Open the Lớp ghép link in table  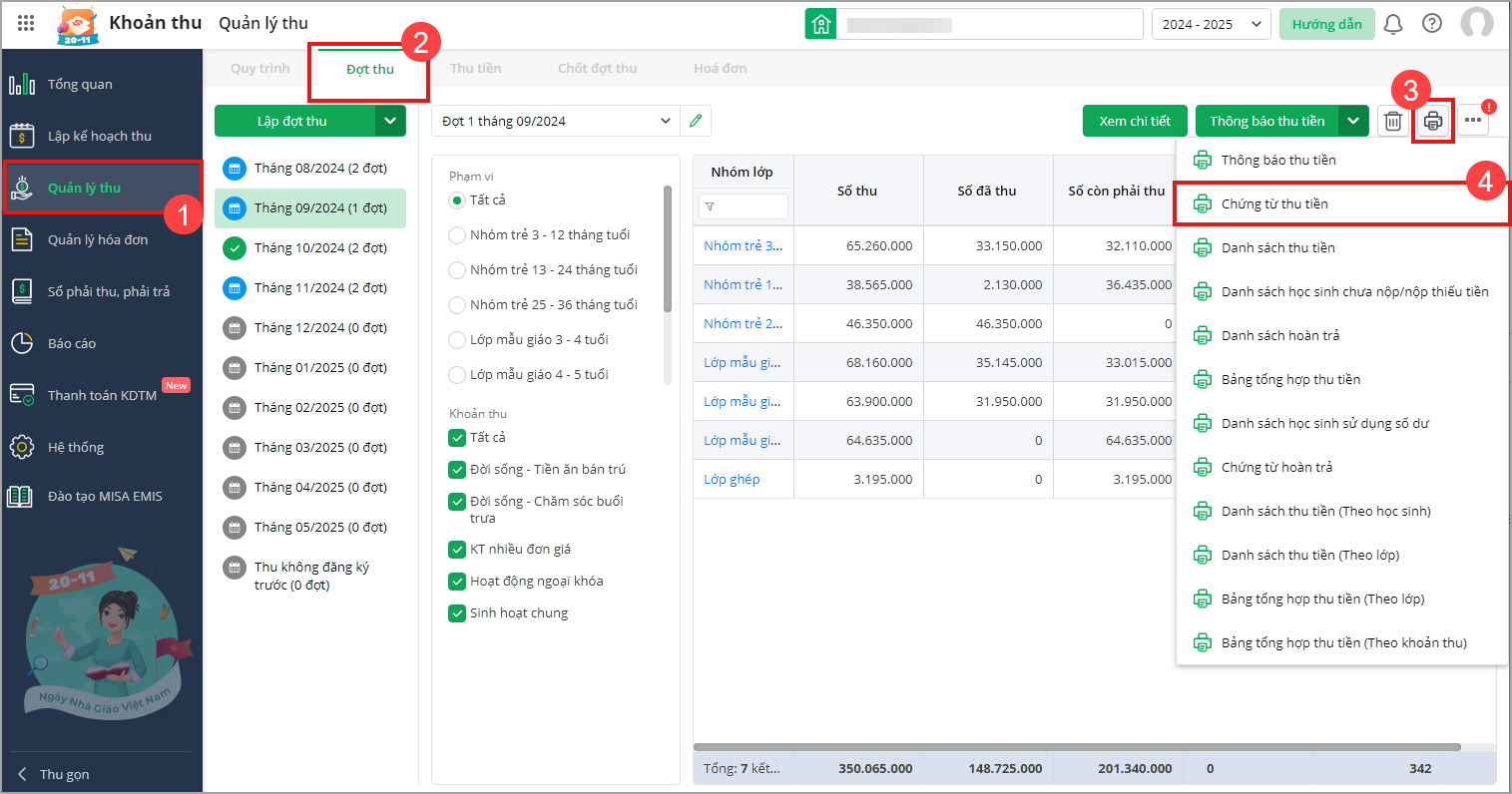pyautogui.click(x=732, y=480)
